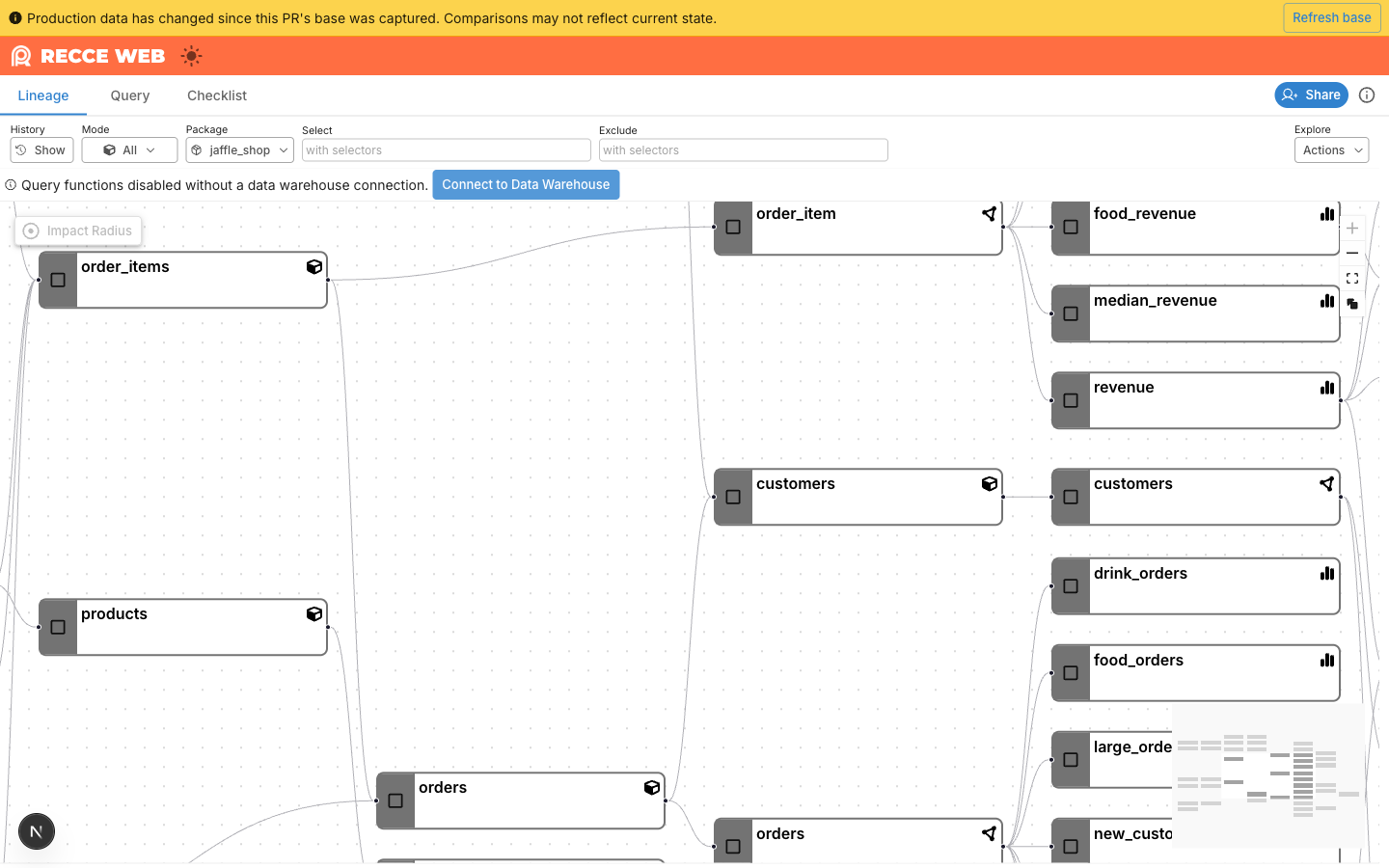The image size is (1389, 868).
Task: Check the drink_orders node checkbox
Action: click(1071, 586)
